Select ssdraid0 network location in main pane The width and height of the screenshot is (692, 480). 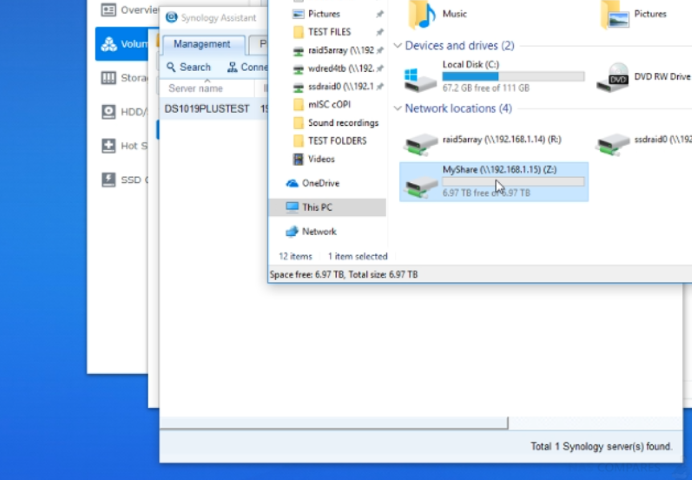[643, 143]
